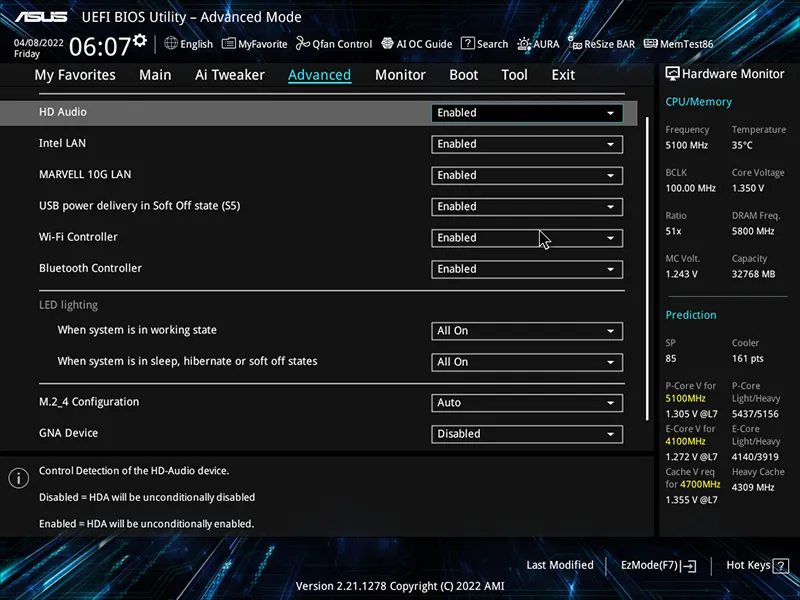Select M.2_4 Configuration label
Screen dimensions: 800x600
pyautogui.click(x=89, y=402)
